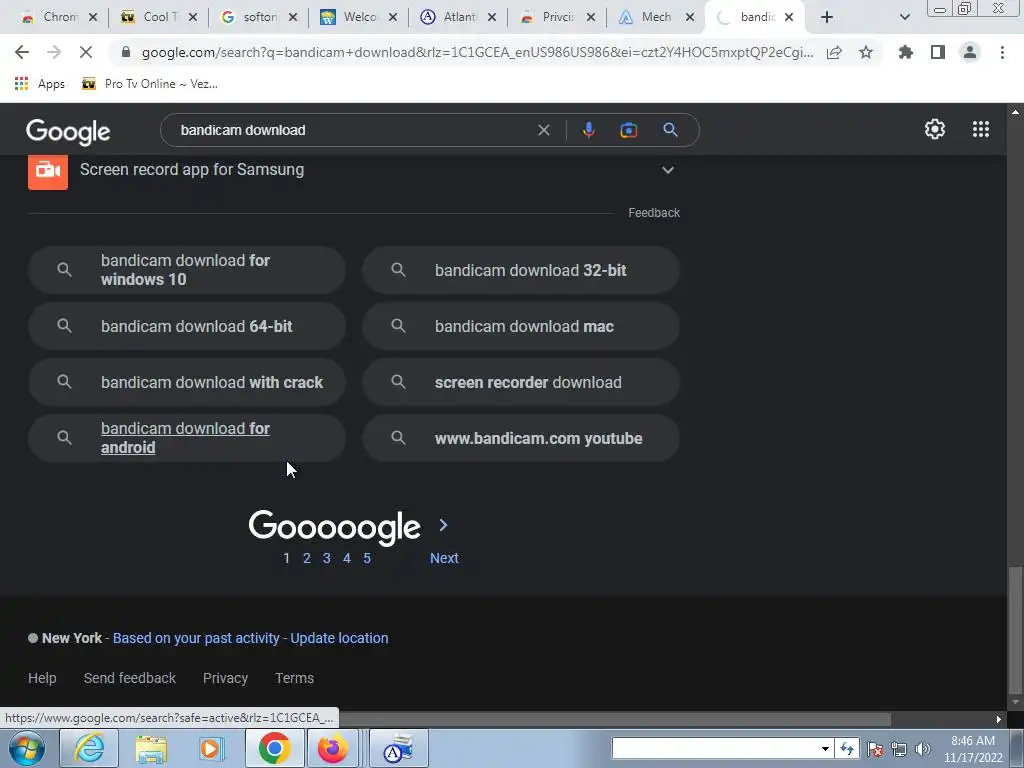Search bandicam download with crack
The image size is (1024, 768).
click(x=186, y=382)
